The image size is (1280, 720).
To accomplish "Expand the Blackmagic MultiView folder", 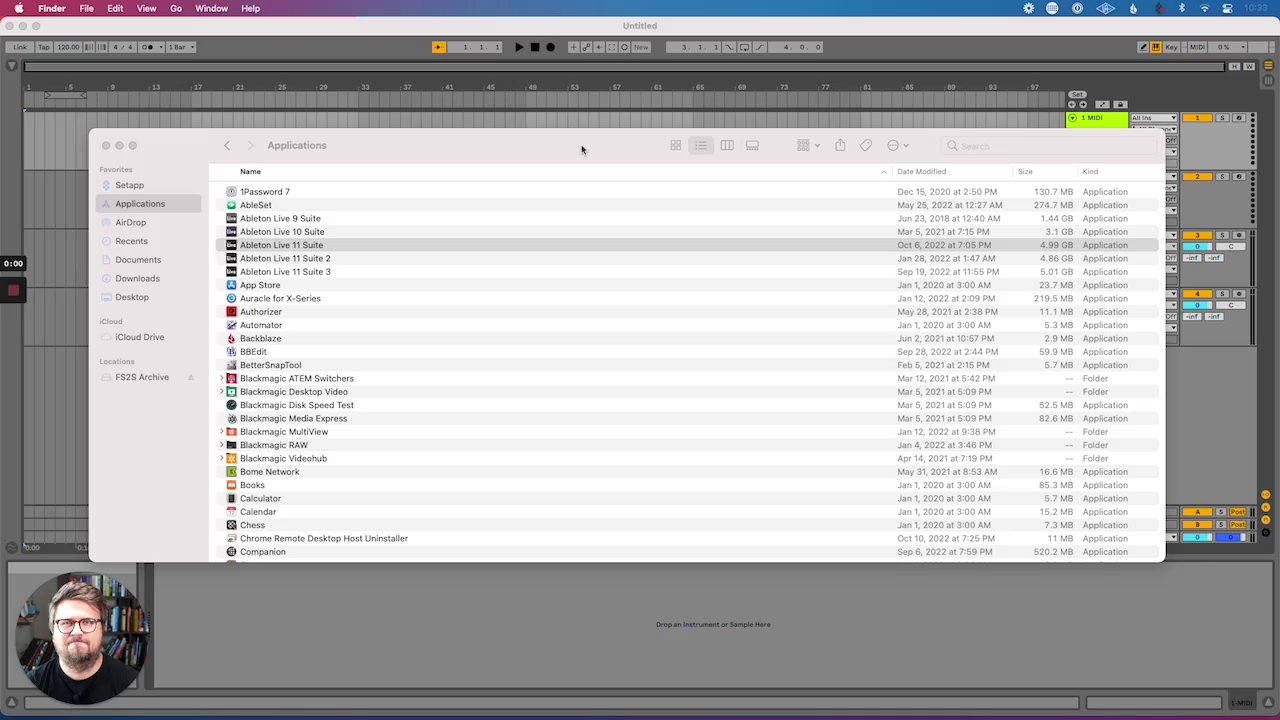I will coord(222,432).
